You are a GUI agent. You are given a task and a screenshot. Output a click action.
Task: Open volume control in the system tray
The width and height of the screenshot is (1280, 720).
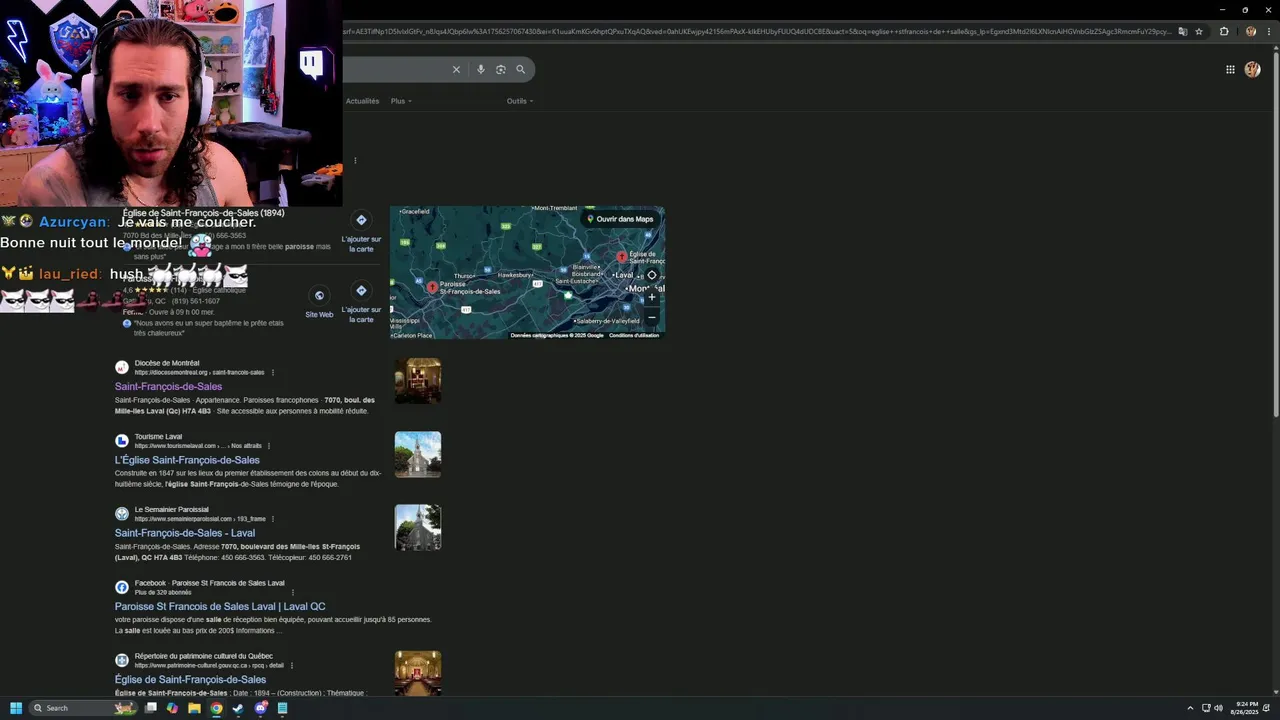[1218, 708]
